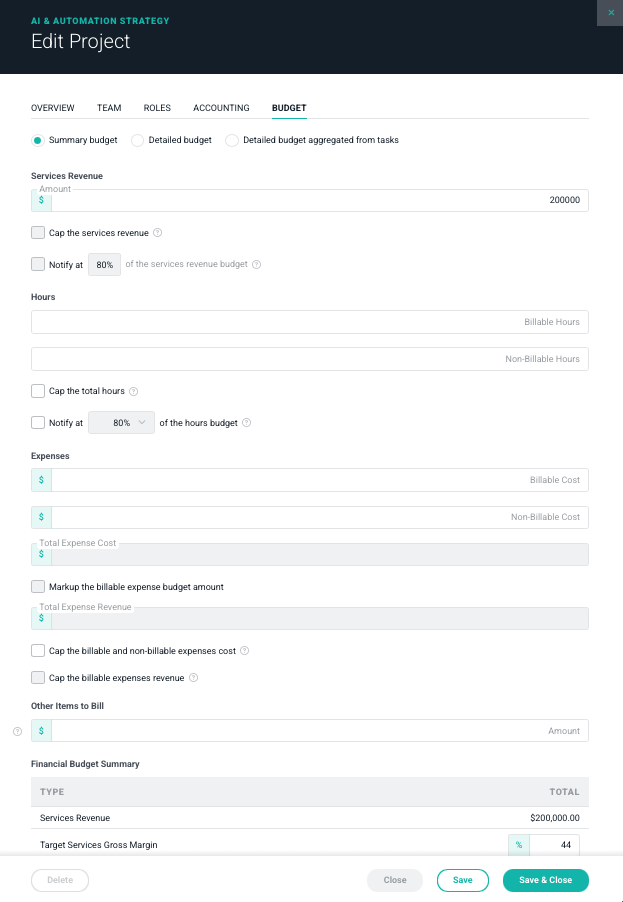Screen dimensions: 623x902
Task: Open the Team tab
Action: tap(109, 108)
